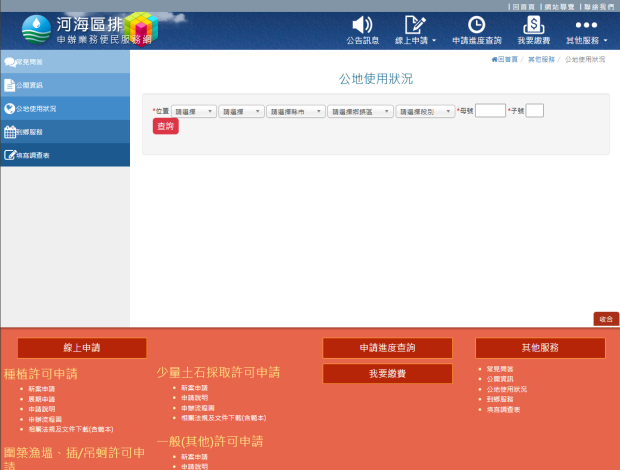
Task: Click the 少量土石採取許可申請 heading in footer
Action: pos(218,372)
